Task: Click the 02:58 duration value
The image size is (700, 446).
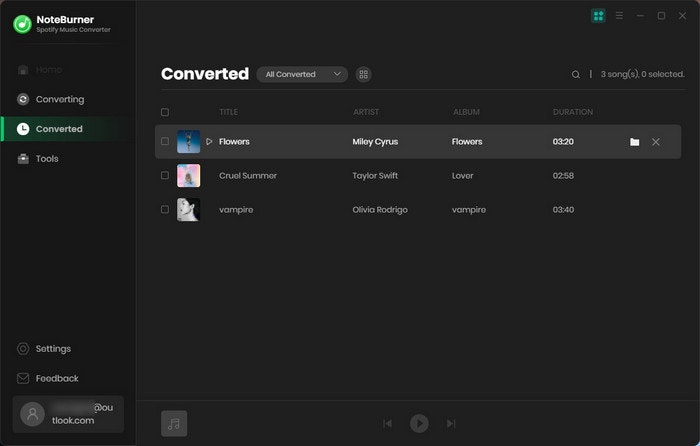Action: tap(563, 175)
